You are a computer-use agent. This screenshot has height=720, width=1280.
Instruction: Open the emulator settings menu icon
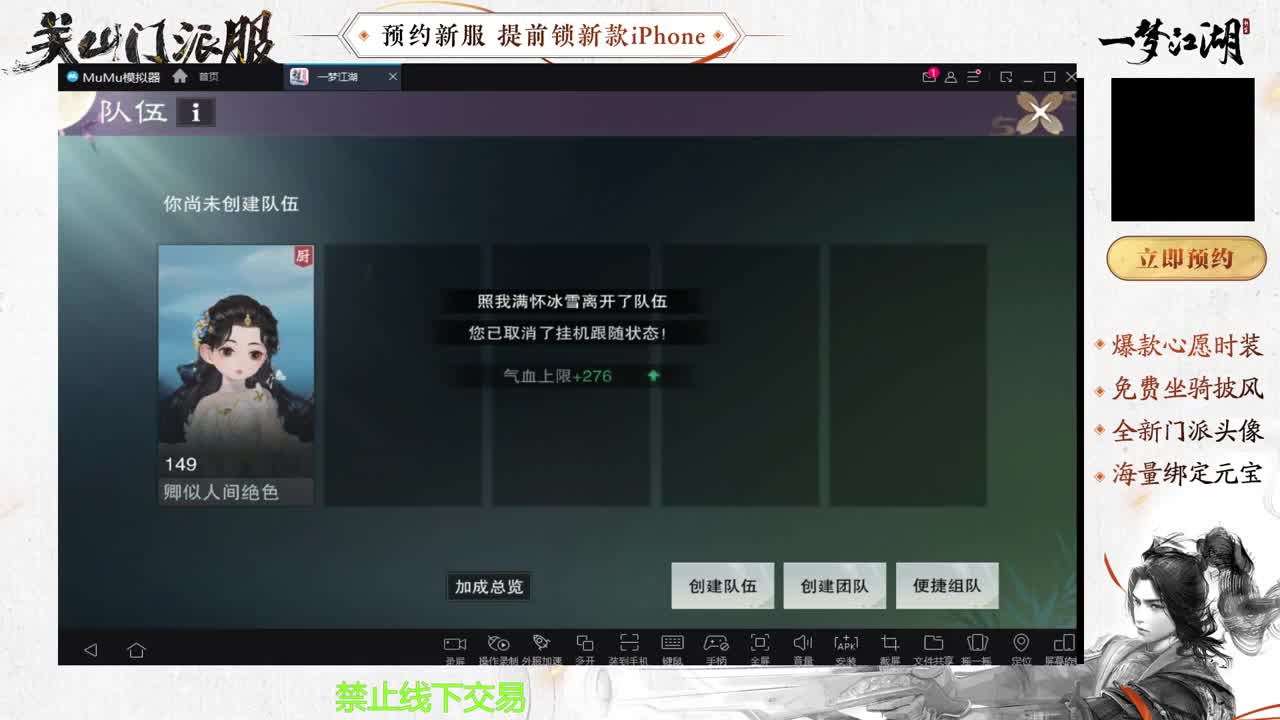click(973, 77)
